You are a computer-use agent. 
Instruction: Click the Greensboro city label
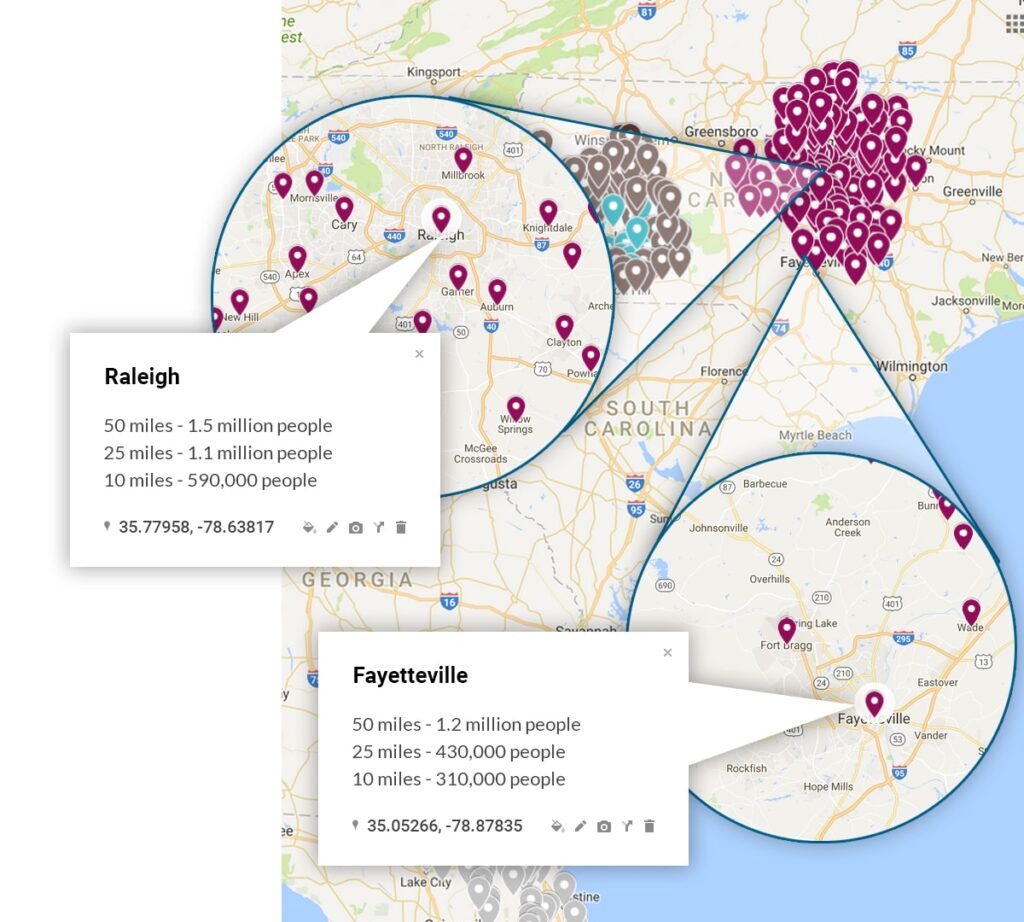721,132
